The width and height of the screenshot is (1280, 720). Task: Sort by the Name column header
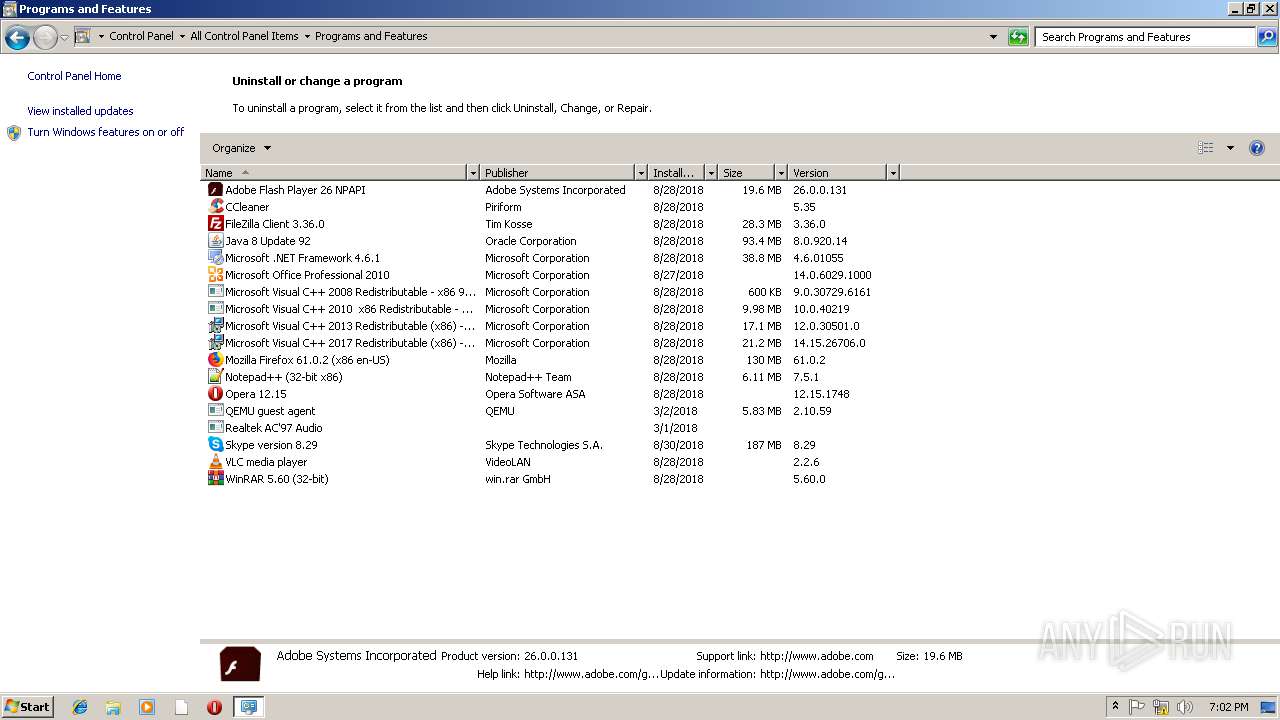[334, 173]
